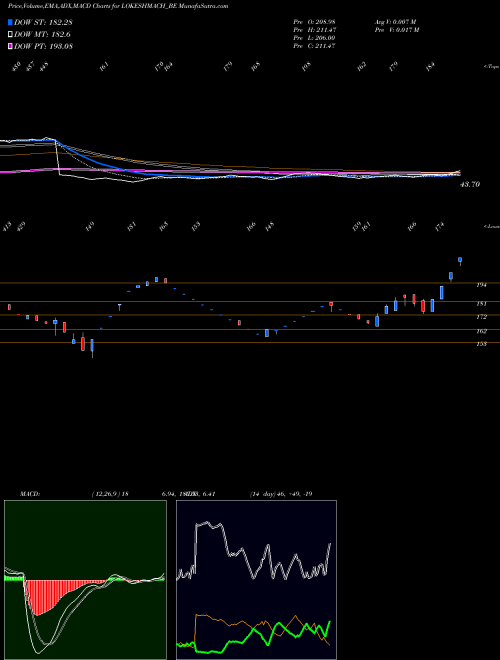The height and width of the screenshot is (660, 500).
Task: Select the 'Pre O: 208.98' open value
Action: [314, 22]
